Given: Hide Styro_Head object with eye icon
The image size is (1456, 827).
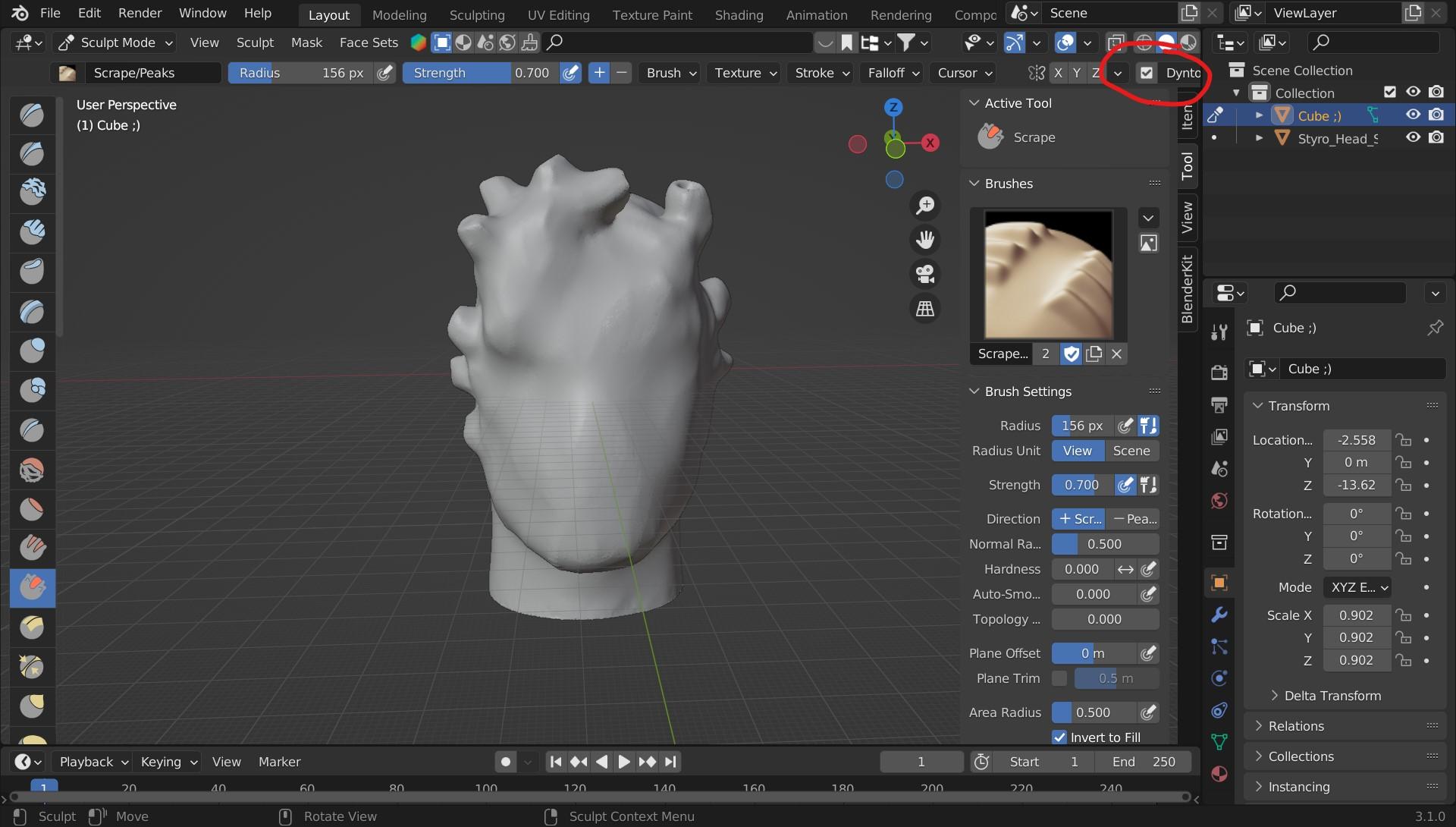Looking at the screenshot, I should pos(1413,137).
